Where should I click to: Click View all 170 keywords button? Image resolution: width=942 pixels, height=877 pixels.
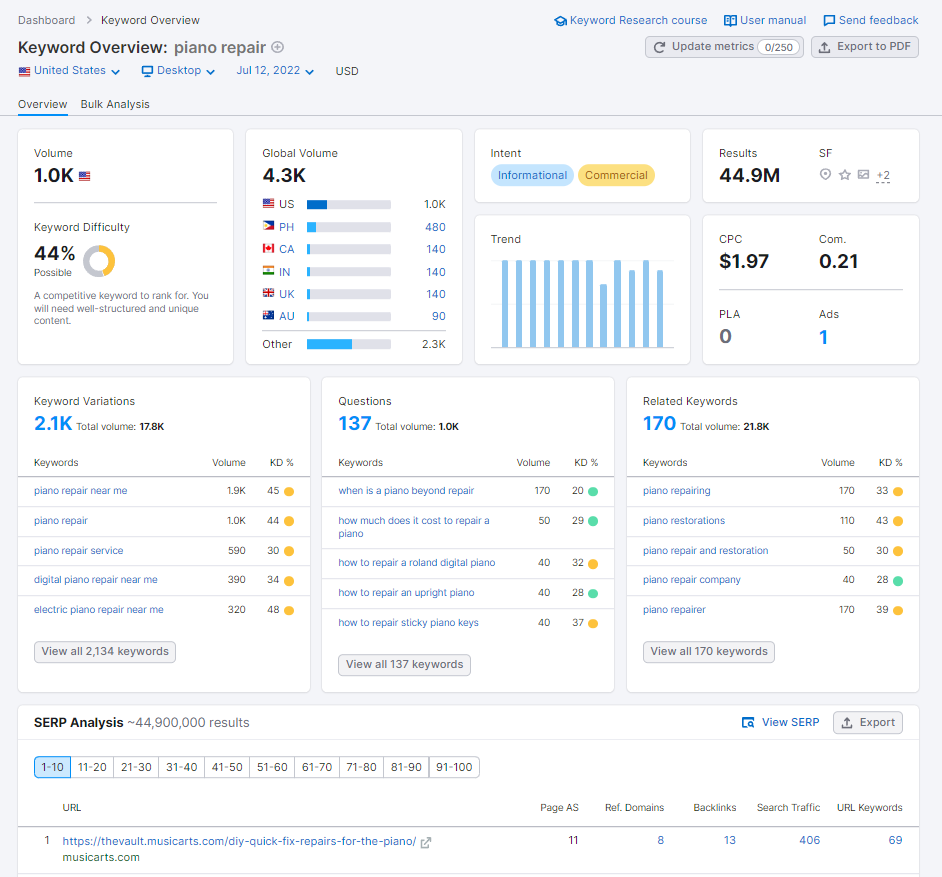click(709, 652)
